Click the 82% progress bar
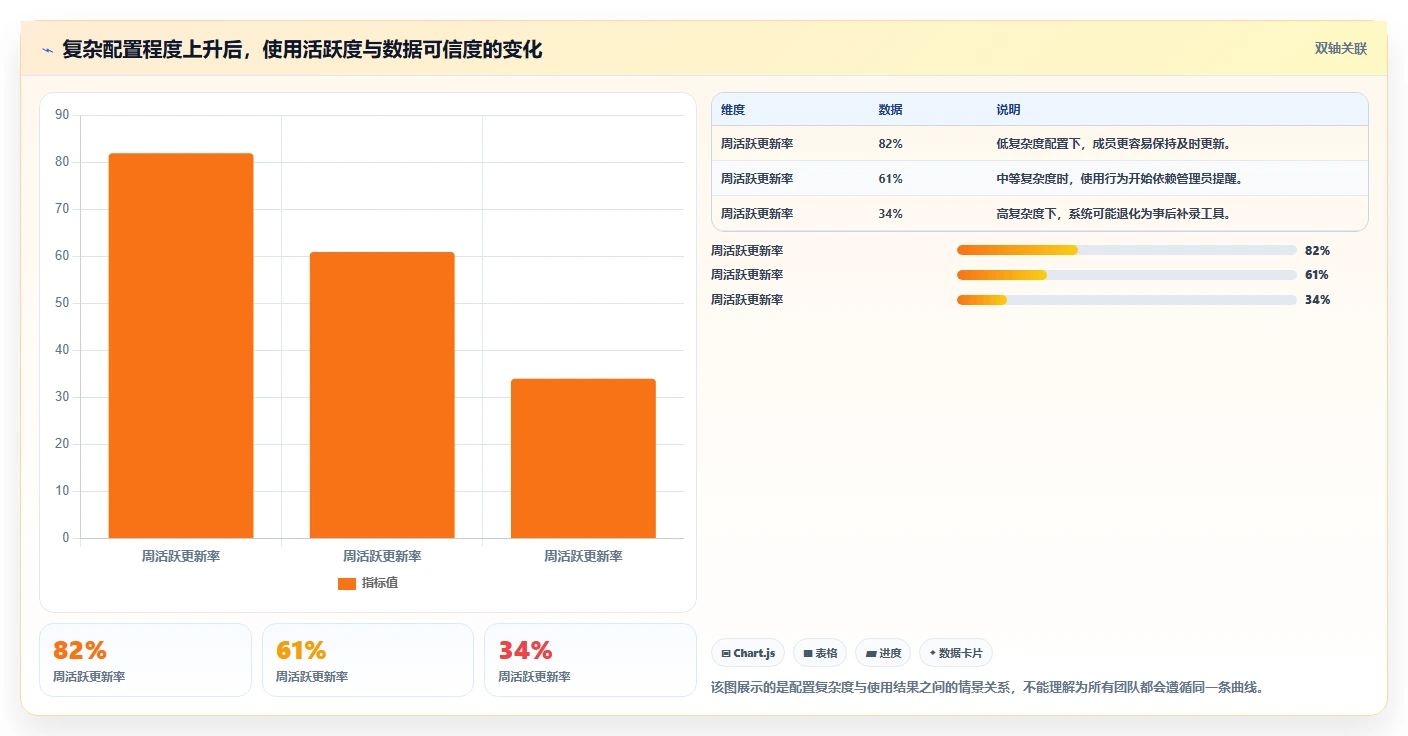Image resolution: width=1408 pixels, height=736 pixels. click(x=1126, y=250)
